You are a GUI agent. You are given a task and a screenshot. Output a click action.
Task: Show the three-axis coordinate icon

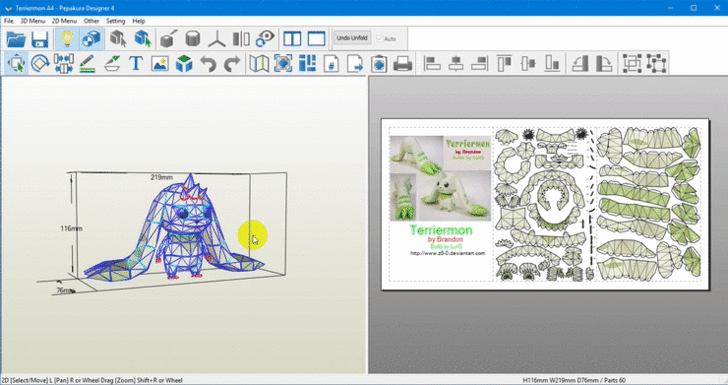pos(216,39)
